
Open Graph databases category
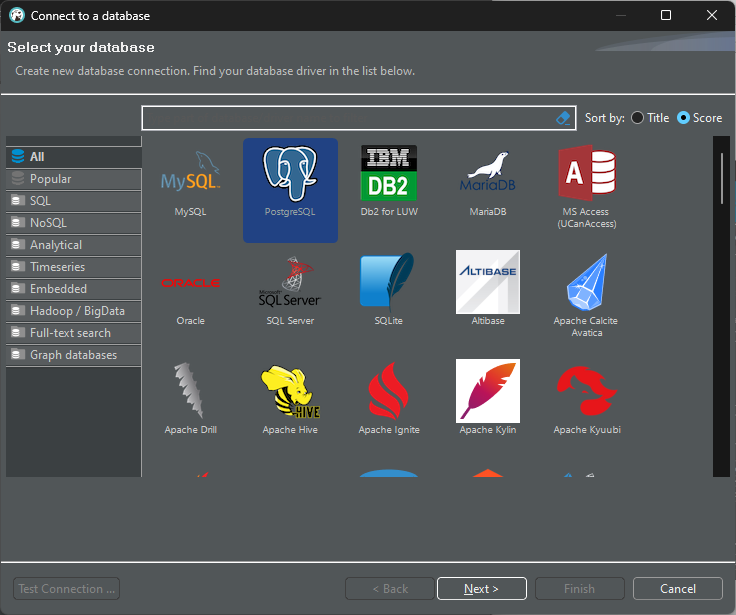[x=74, y=355]
